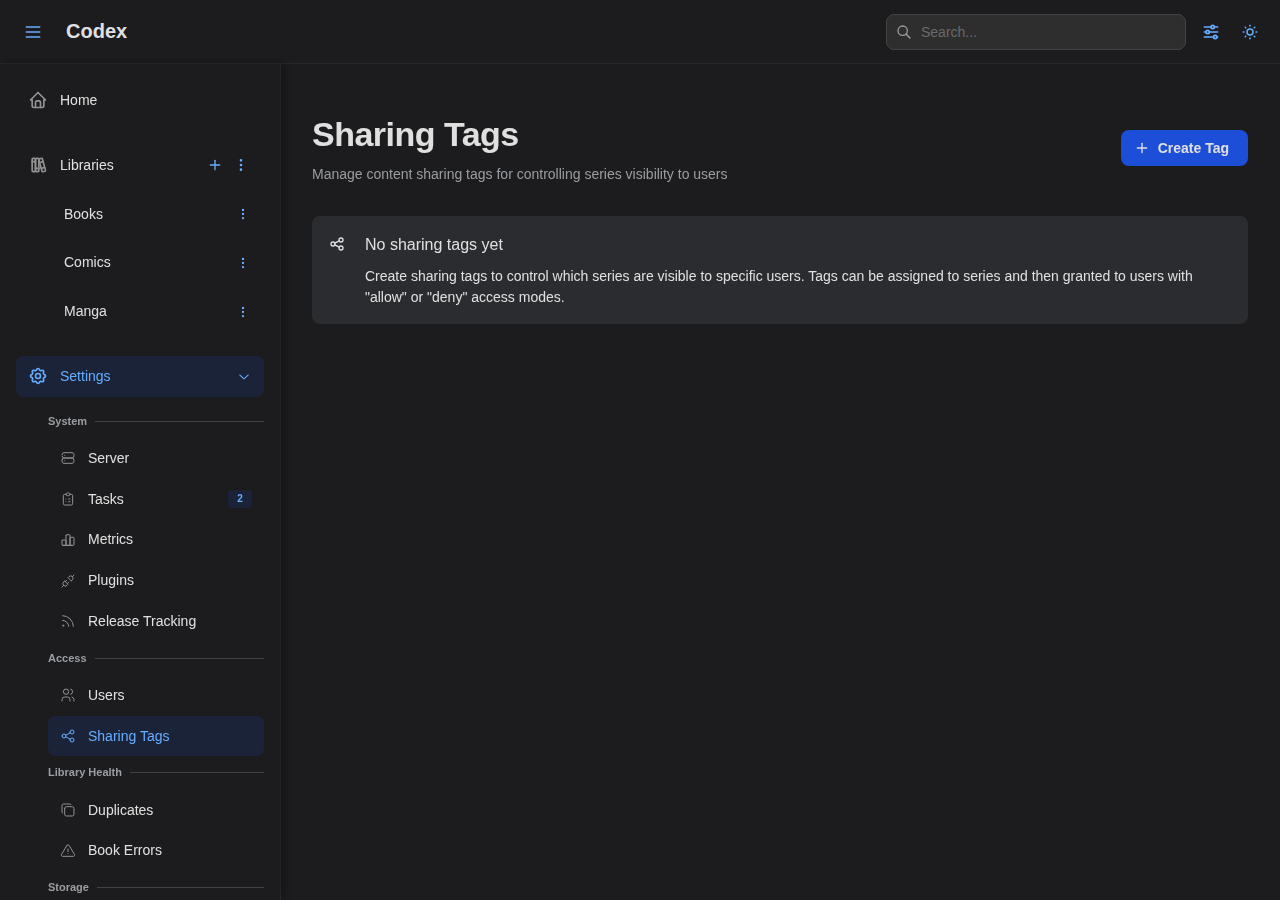The image size is (1280, 900).
Task: Click the Home house icon
Action: (38, 100)
